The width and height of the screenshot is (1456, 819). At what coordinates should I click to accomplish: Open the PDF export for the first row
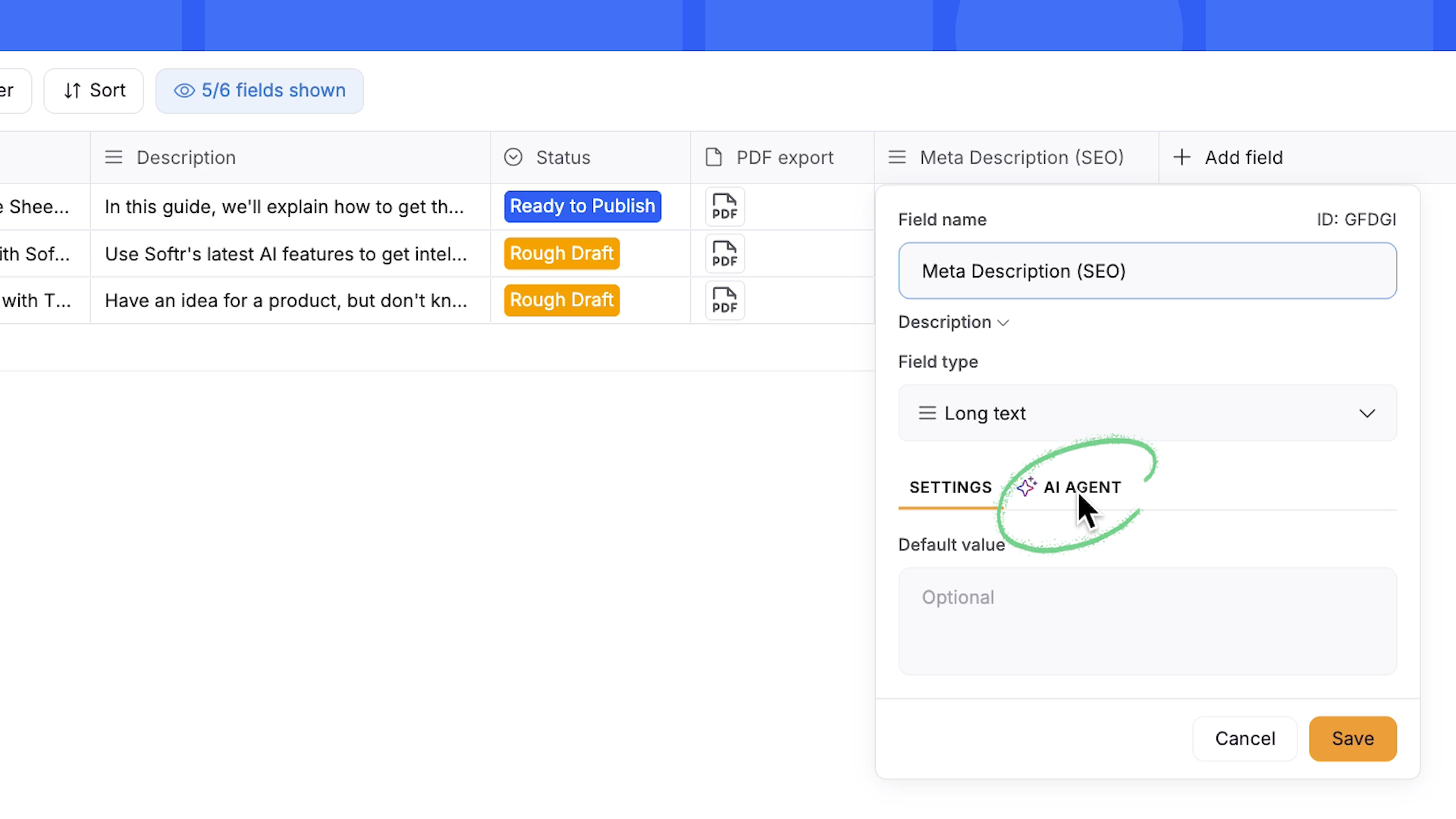(724, 206)
